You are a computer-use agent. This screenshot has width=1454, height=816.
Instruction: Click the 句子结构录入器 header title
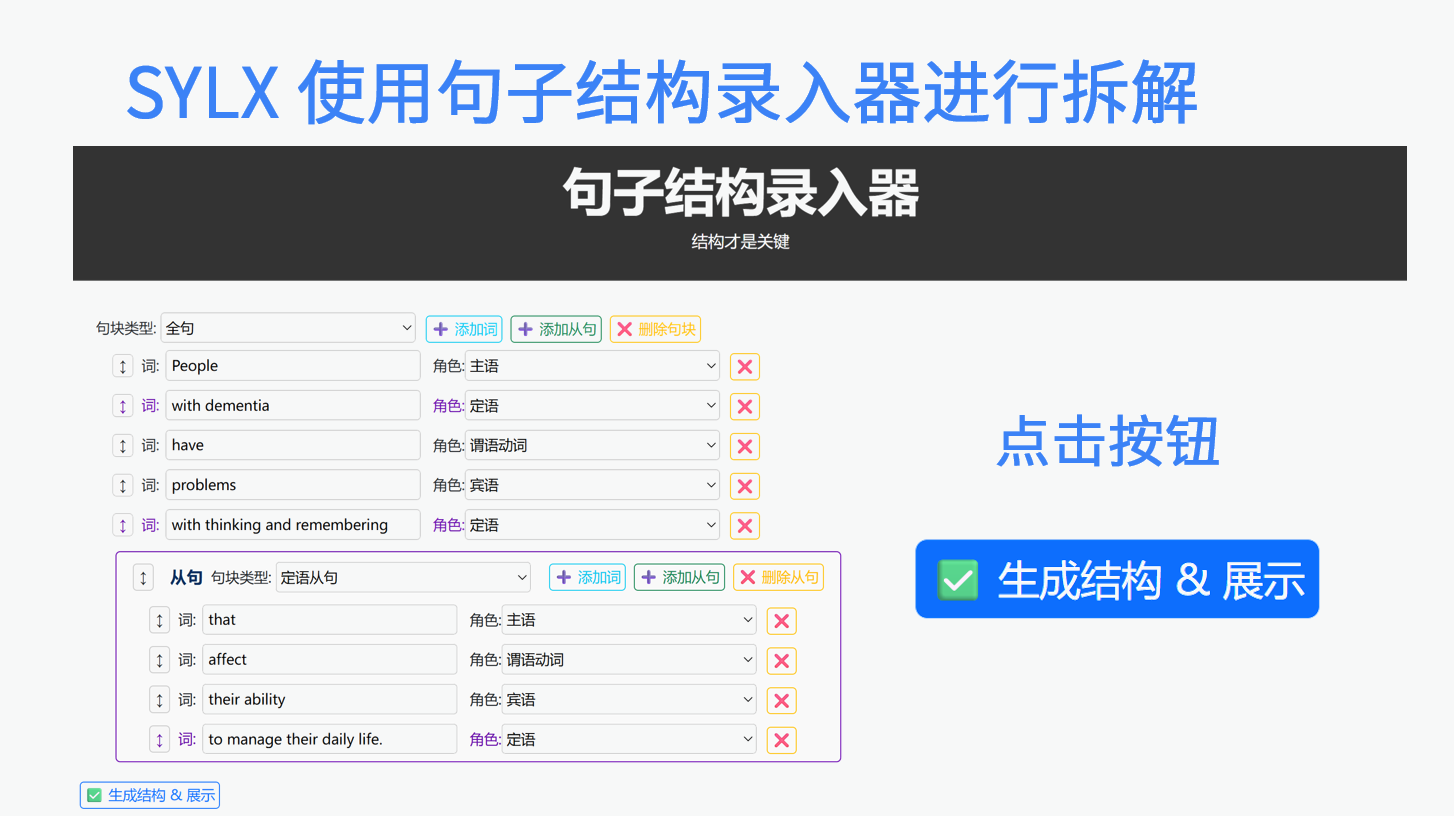(740, 193)
